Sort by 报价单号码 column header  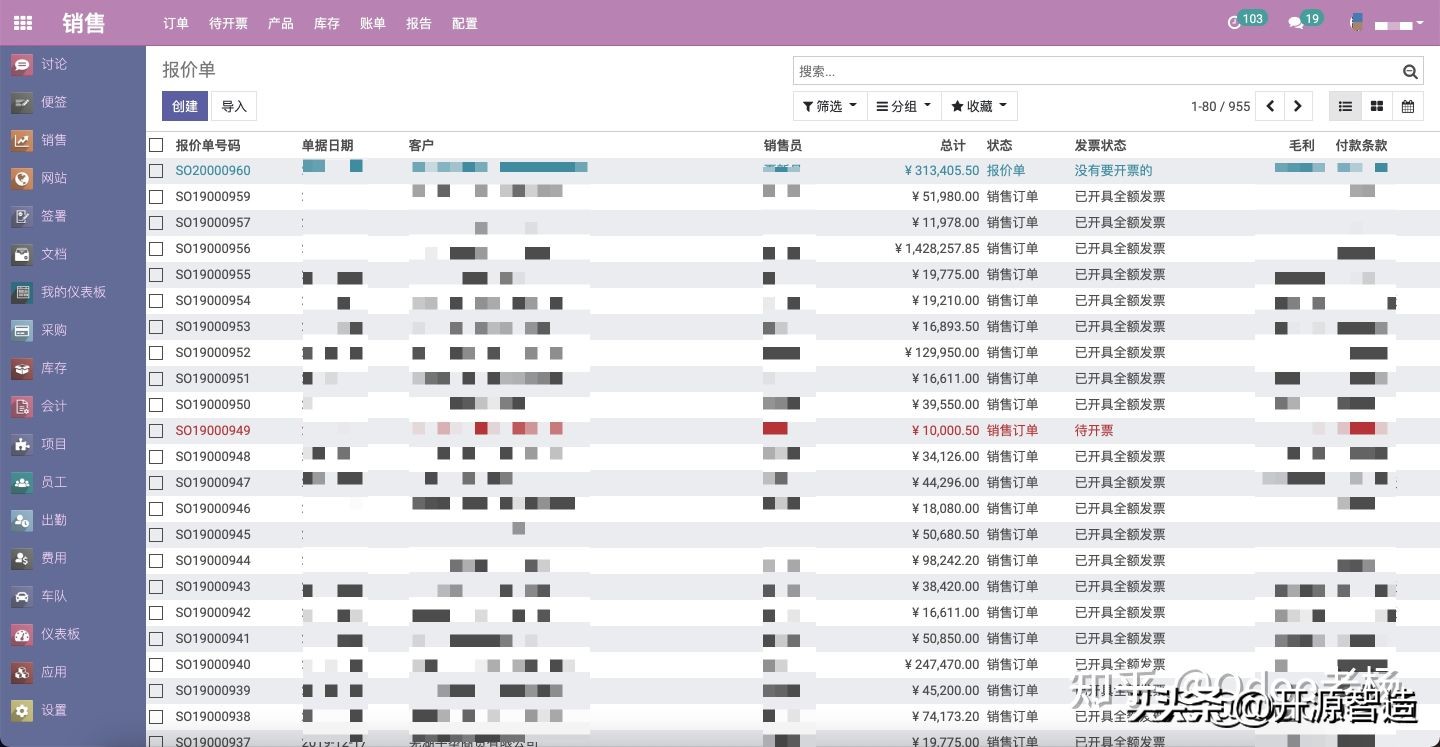(x=208, y=145)
